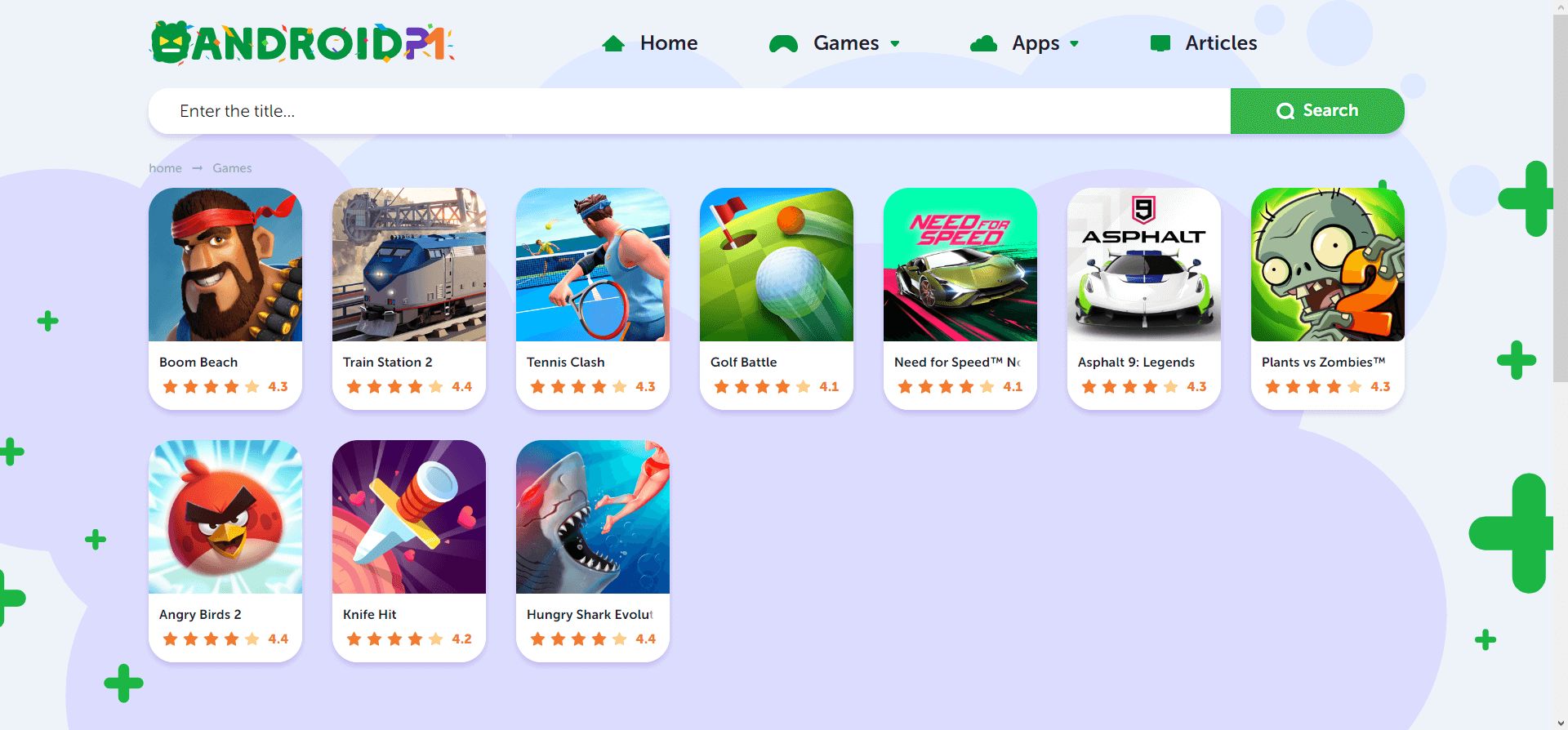This screenshot has height=730, width=1568.
Task: Click the Hungry Shark Evolution title
Action: (x=590, y=615)
